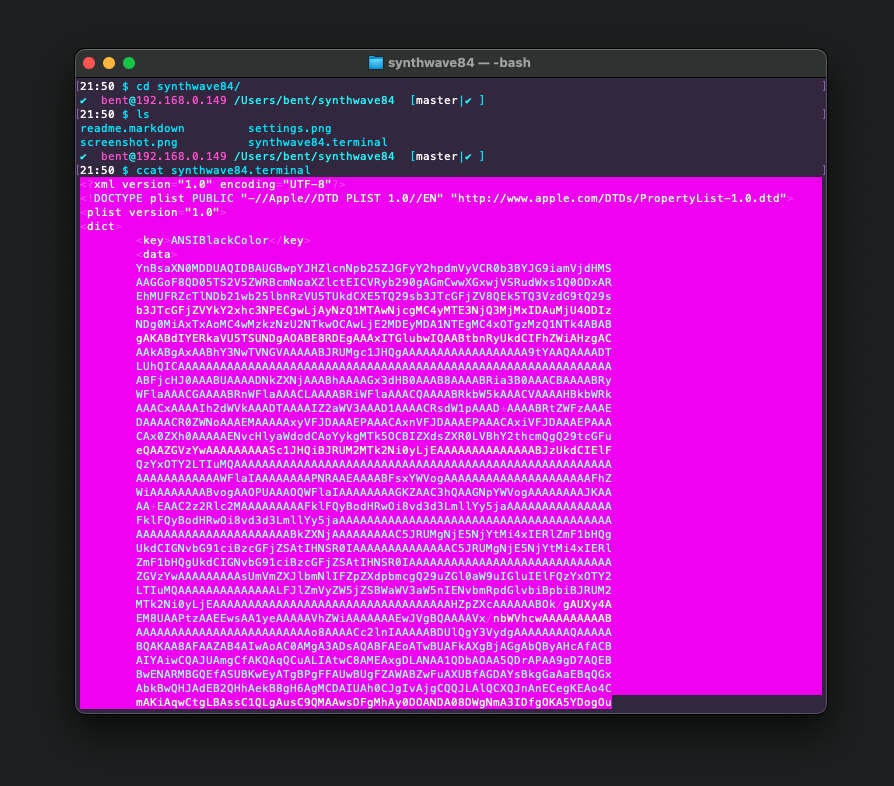Click the window title 'synthwave84 — -bash'
This screenshot has width=894, height=786.
click(459, 63)
